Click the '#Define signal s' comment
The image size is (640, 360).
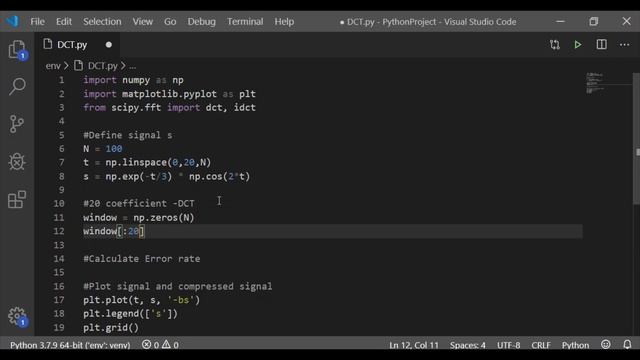[x=128, y=135]
